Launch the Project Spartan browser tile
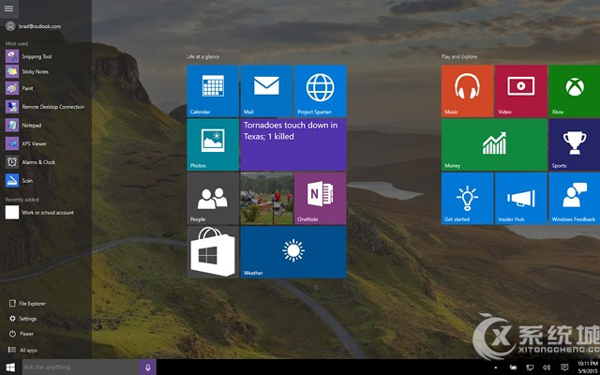The width and height of the screenshot is (600, 375). [x=320, y=91]
